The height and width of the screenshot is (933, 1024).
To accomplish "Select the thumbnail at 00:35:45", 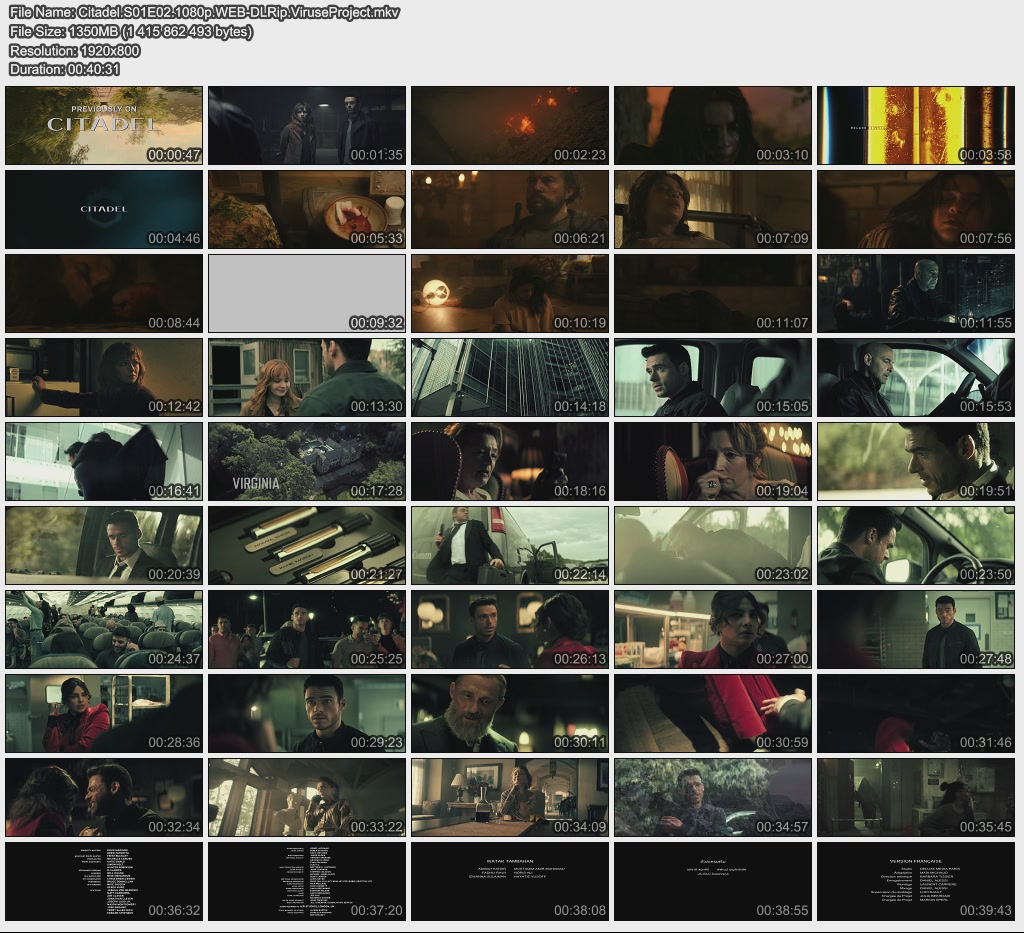I will coord(916,797).
